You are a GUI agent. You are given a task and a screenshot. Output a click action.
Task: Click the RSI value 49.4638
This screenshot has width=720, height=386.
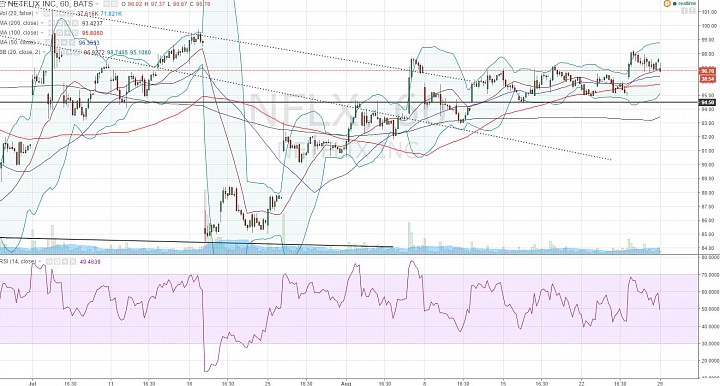(x=90, y=262)
